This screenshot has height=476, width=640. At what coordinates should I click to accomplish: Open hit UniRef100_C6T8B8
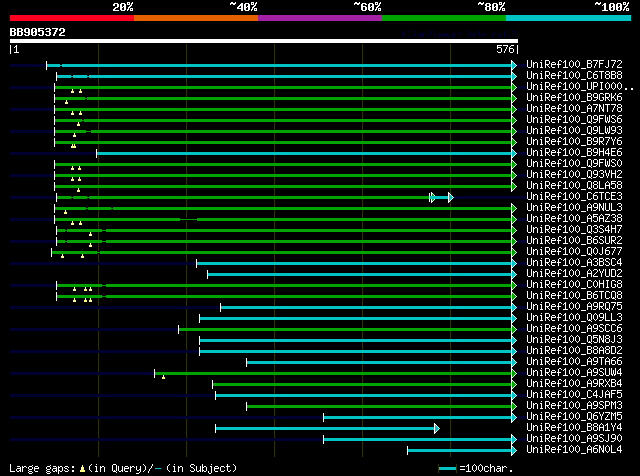click(x=574, y=75)
